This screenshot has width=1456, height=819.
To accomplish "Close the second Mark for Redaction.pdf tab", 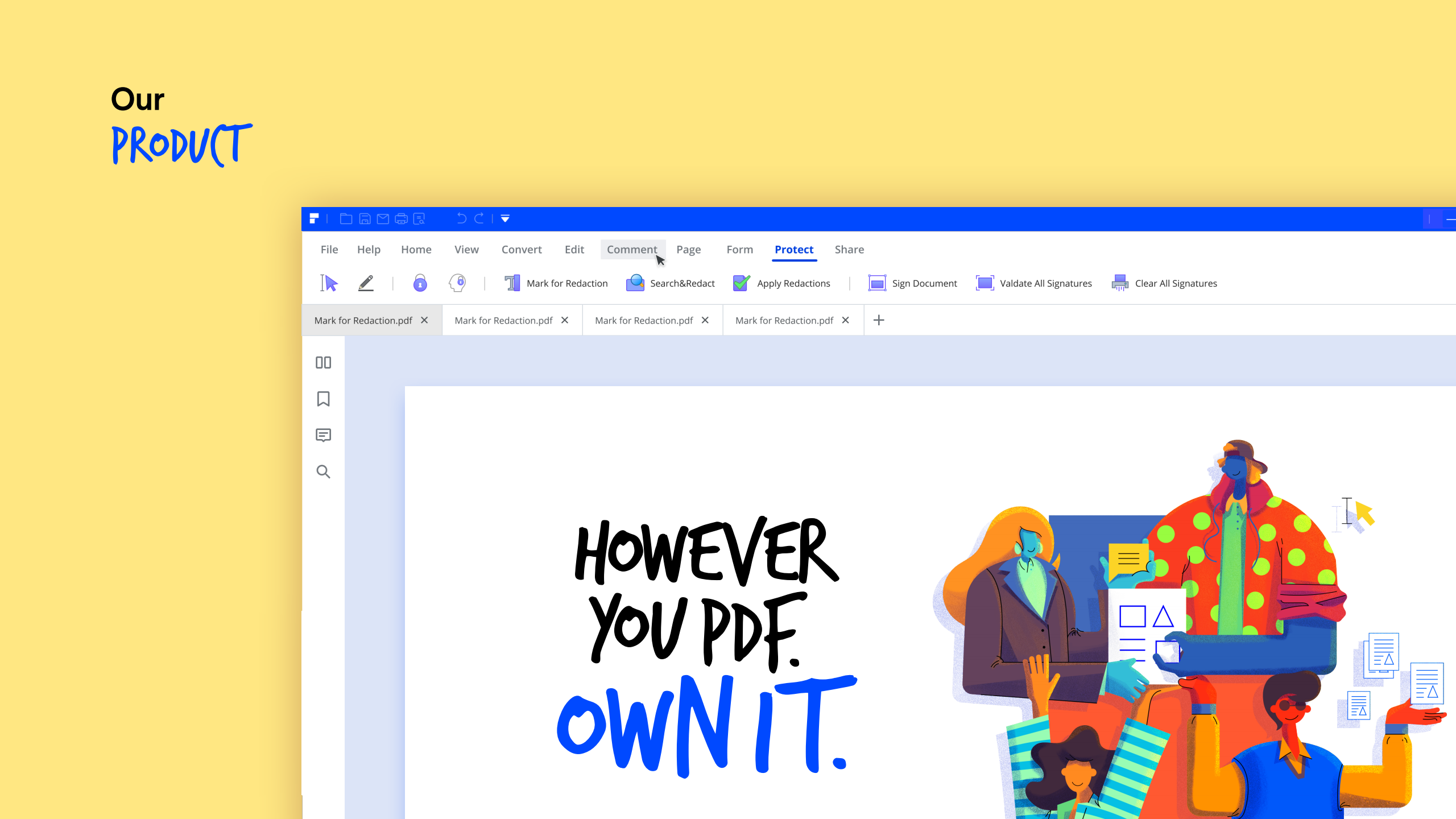I will 565,320.
